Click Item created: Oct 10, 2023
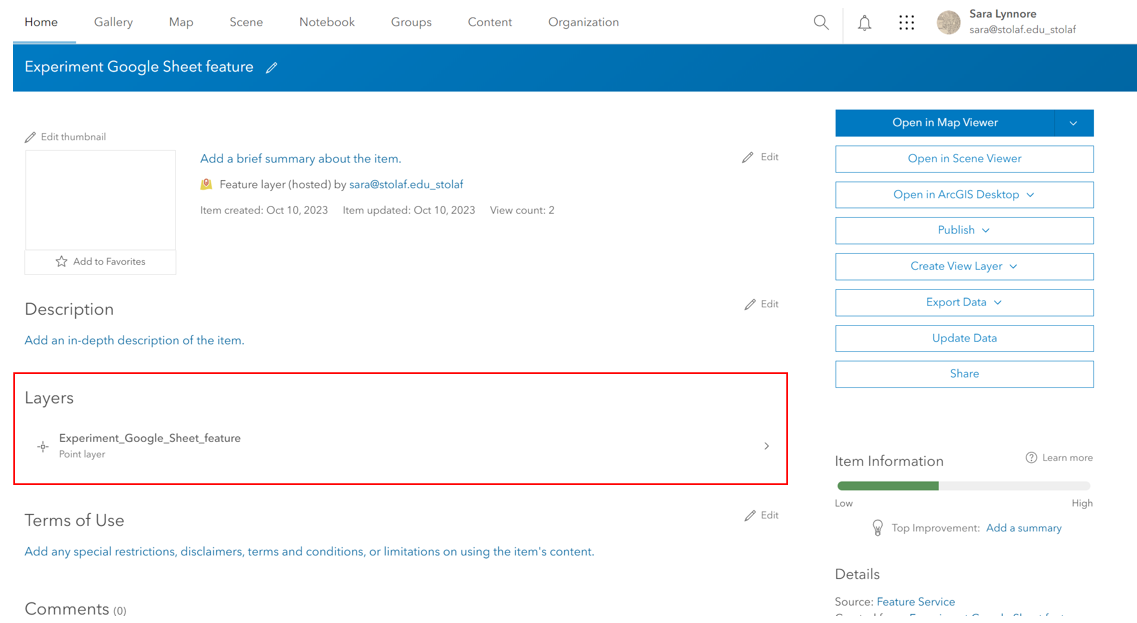 point(264,210)
